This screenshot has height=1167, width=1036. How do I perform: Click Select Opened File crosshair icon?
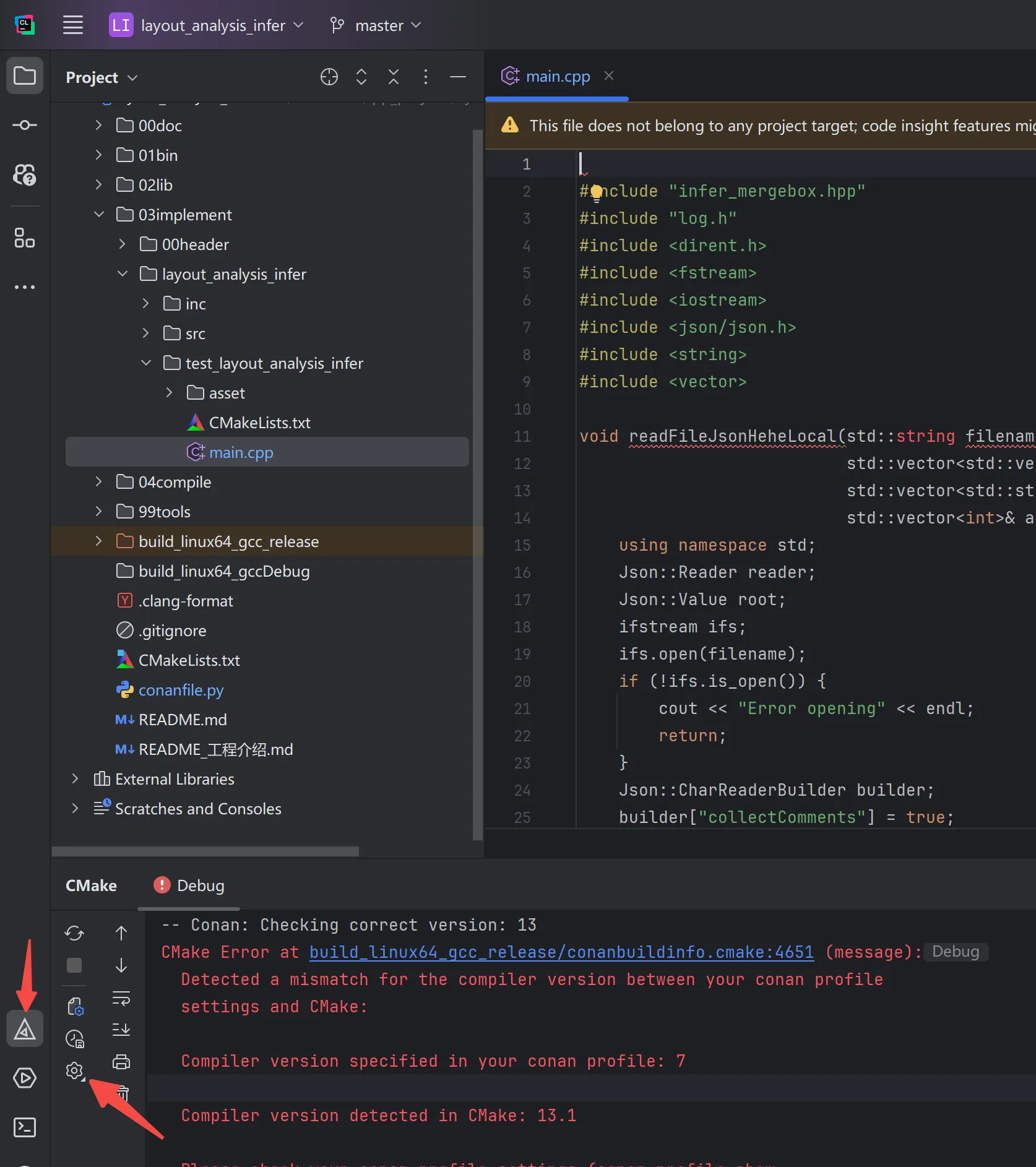[x=329, y=77]
